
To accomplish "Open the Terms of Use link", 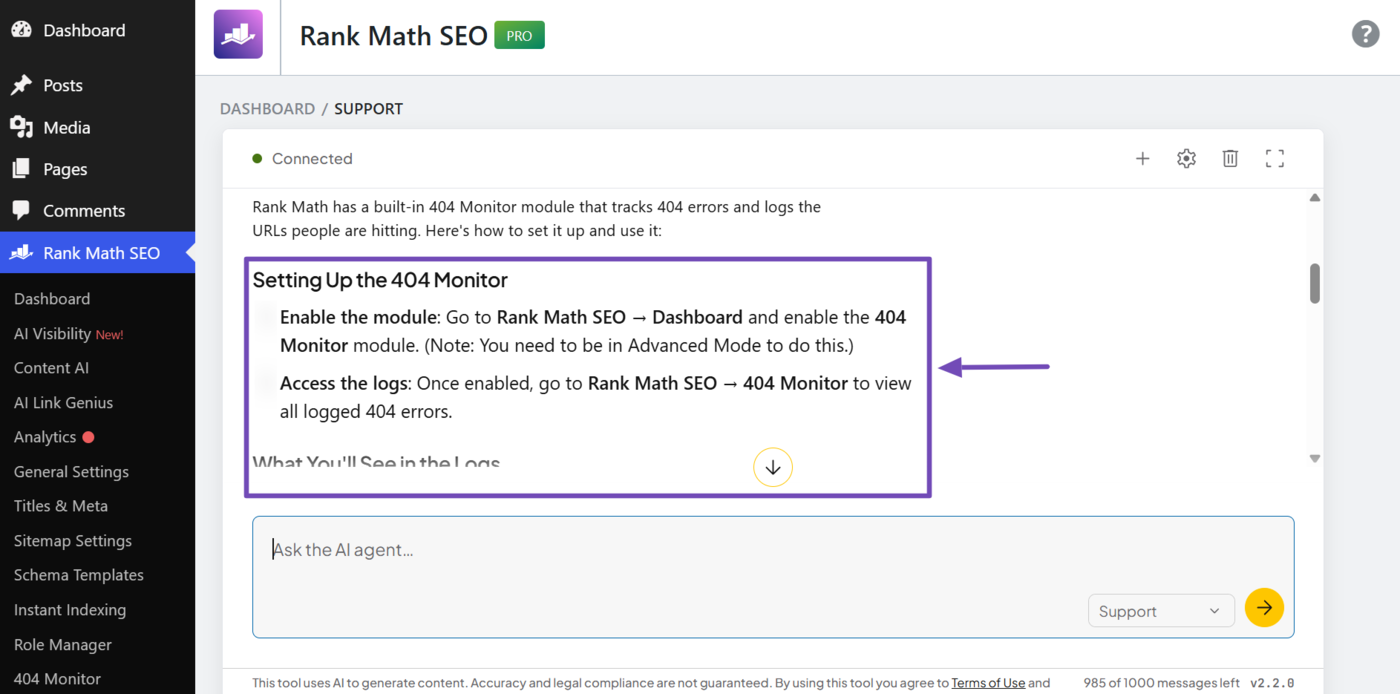I will point(988,683).
